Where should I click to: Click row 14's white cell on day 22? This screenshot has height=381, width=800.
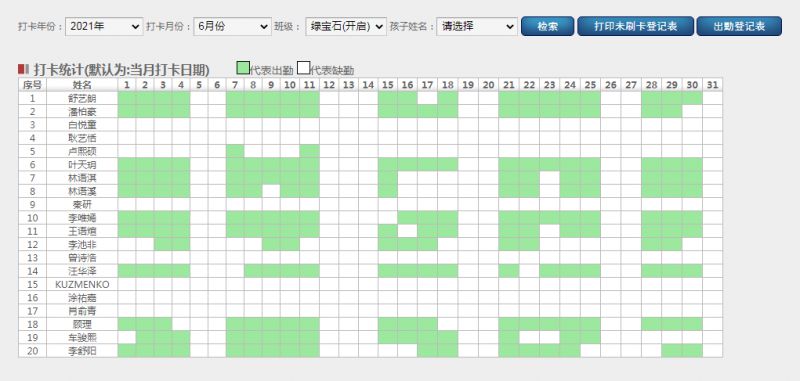(529, 271)
